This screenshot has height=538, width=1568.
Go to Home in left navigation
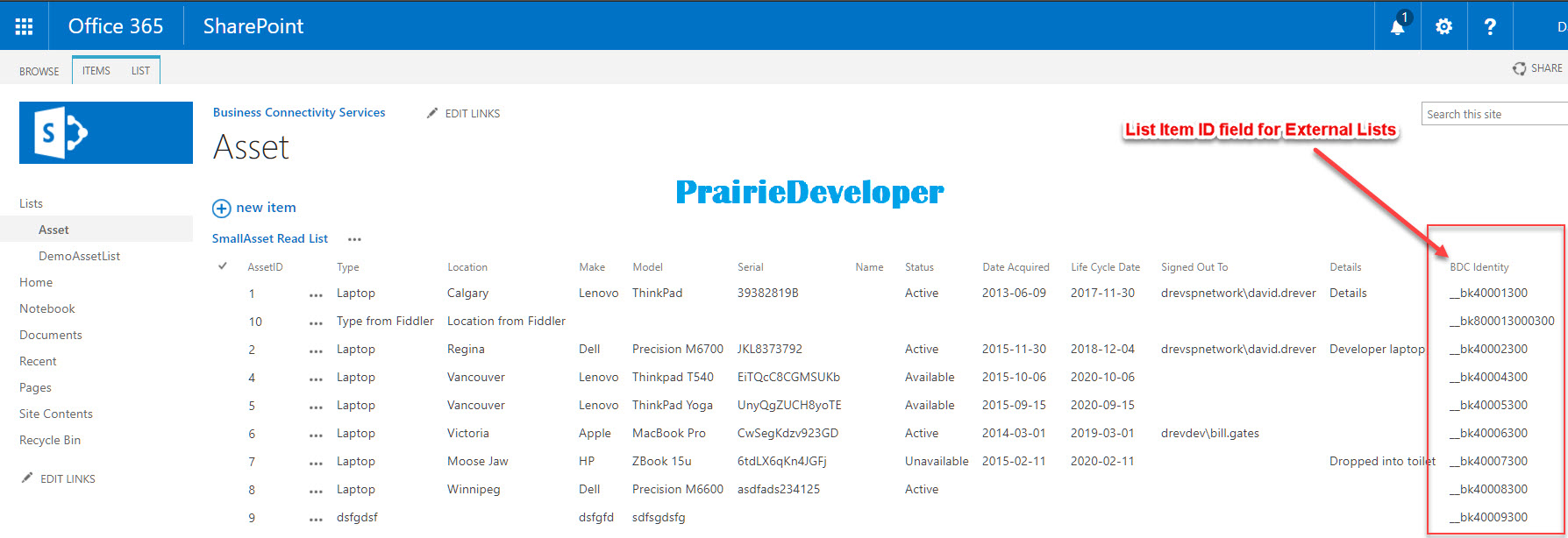(36, 282)
